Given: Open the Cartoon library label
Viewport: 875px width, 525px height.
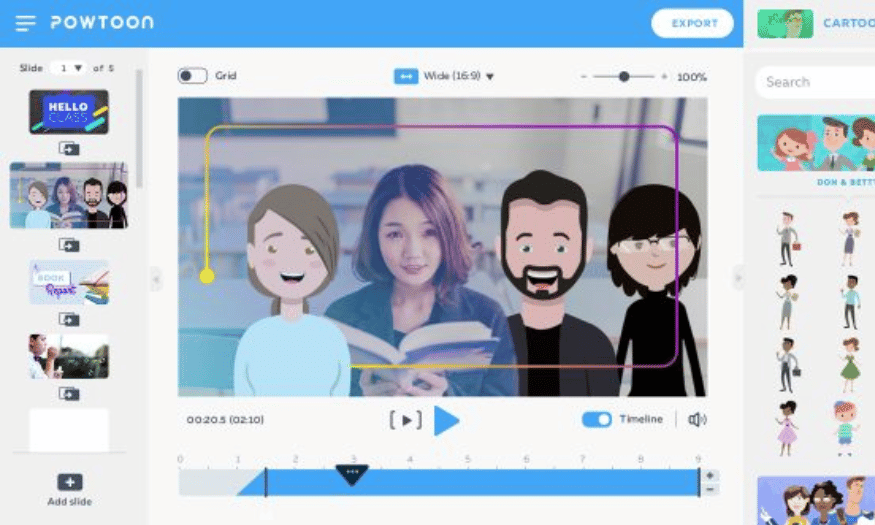Looking at the screenshot, I should 849,23.
